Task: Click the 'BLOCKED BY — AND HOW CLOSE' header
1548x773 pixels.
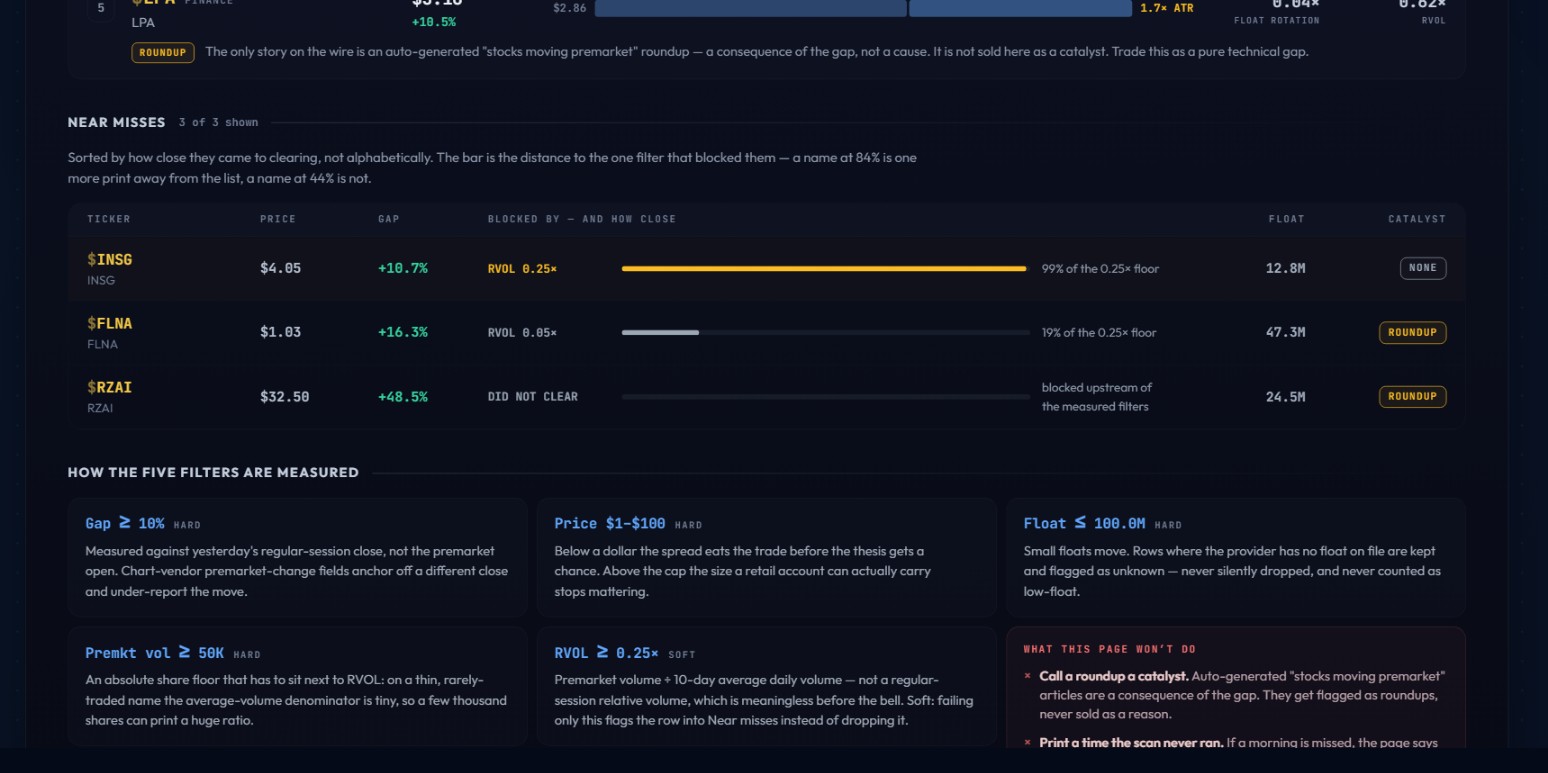Action: coord(581,219)
